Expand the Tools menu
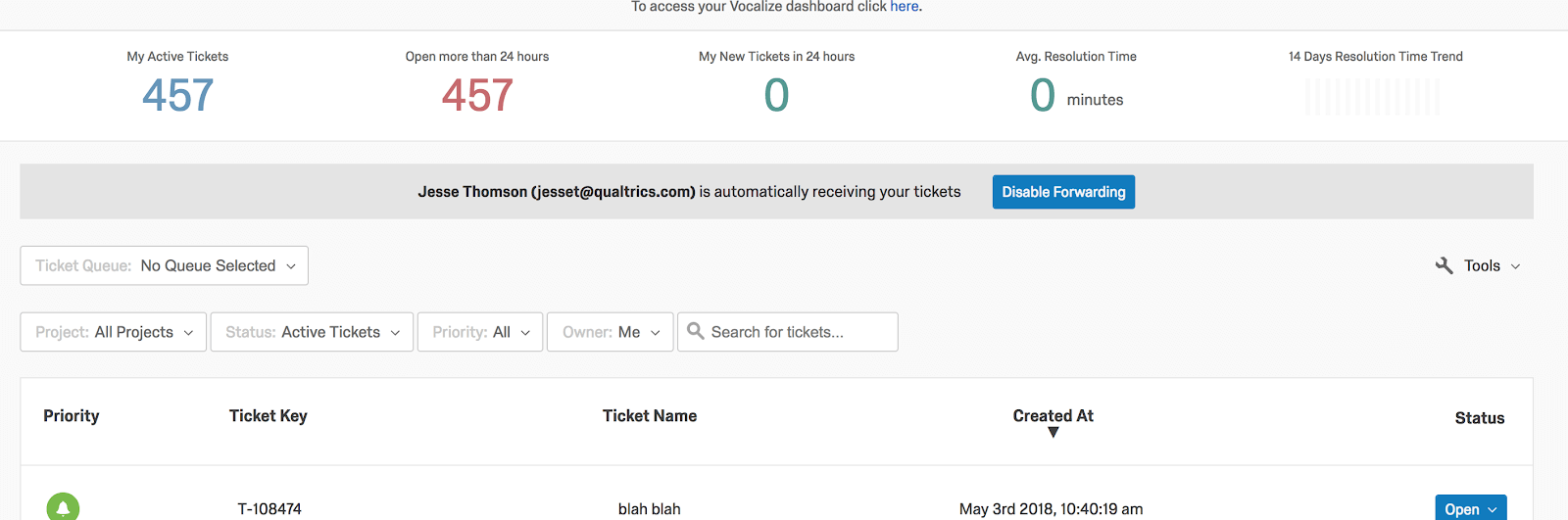 [1479, 265]
